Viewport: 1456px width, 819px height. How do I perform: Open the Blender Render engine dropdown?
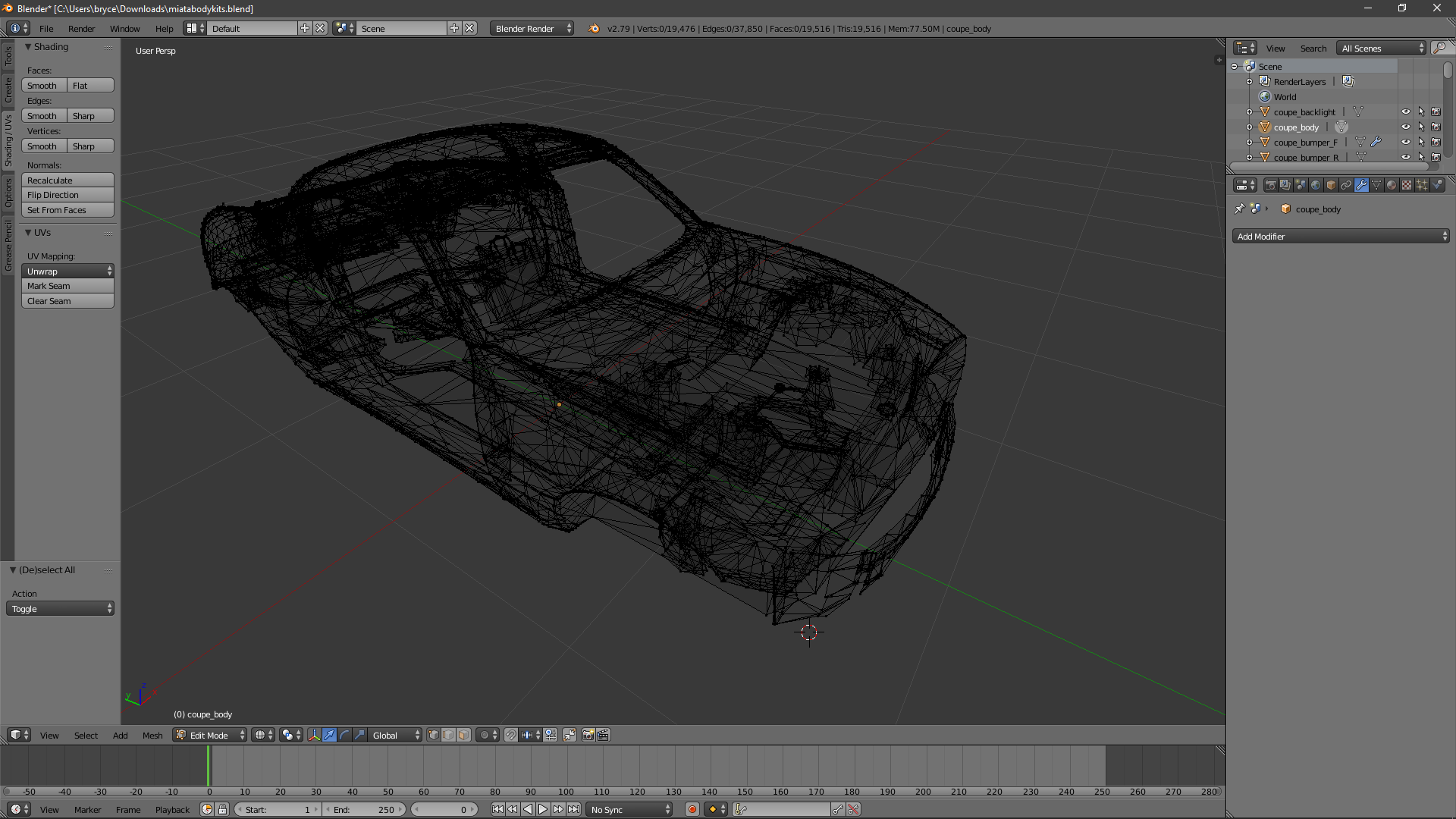click(532, 28)
